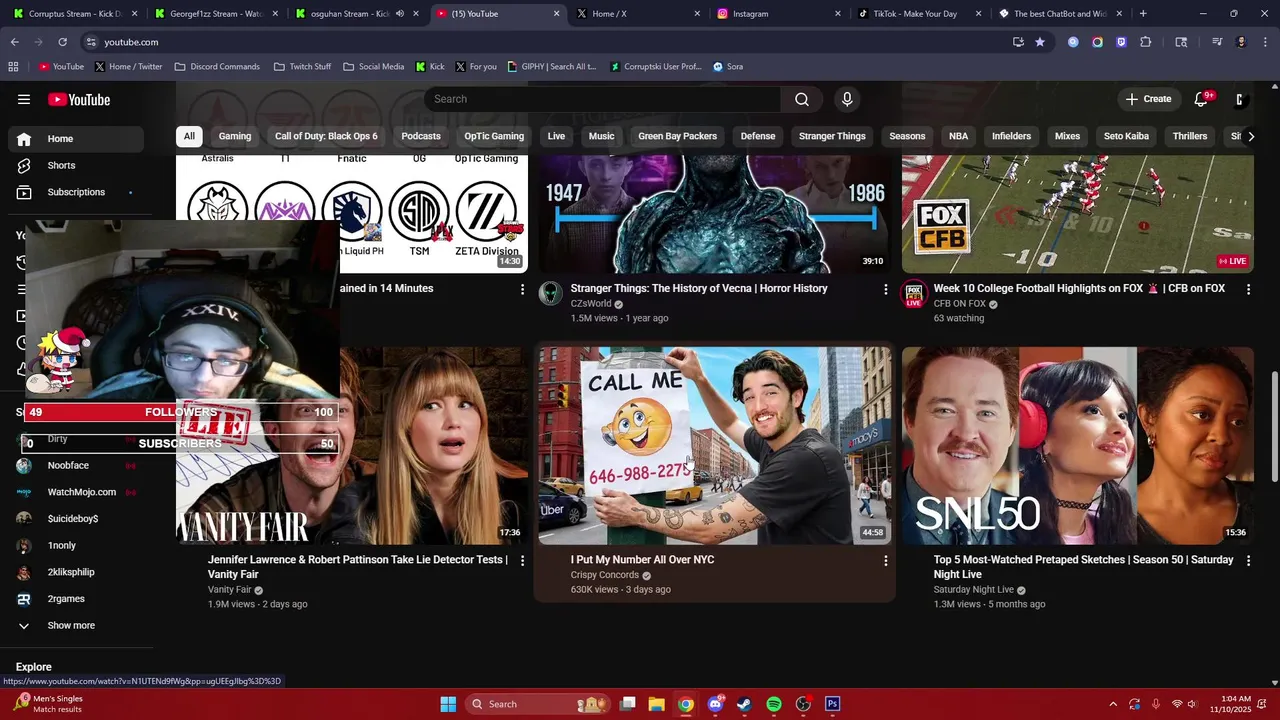This screenshot has width=1280, height=720.
Task: Open the FOX CFB live stream thumbnail
Action: click(1078, 215)
